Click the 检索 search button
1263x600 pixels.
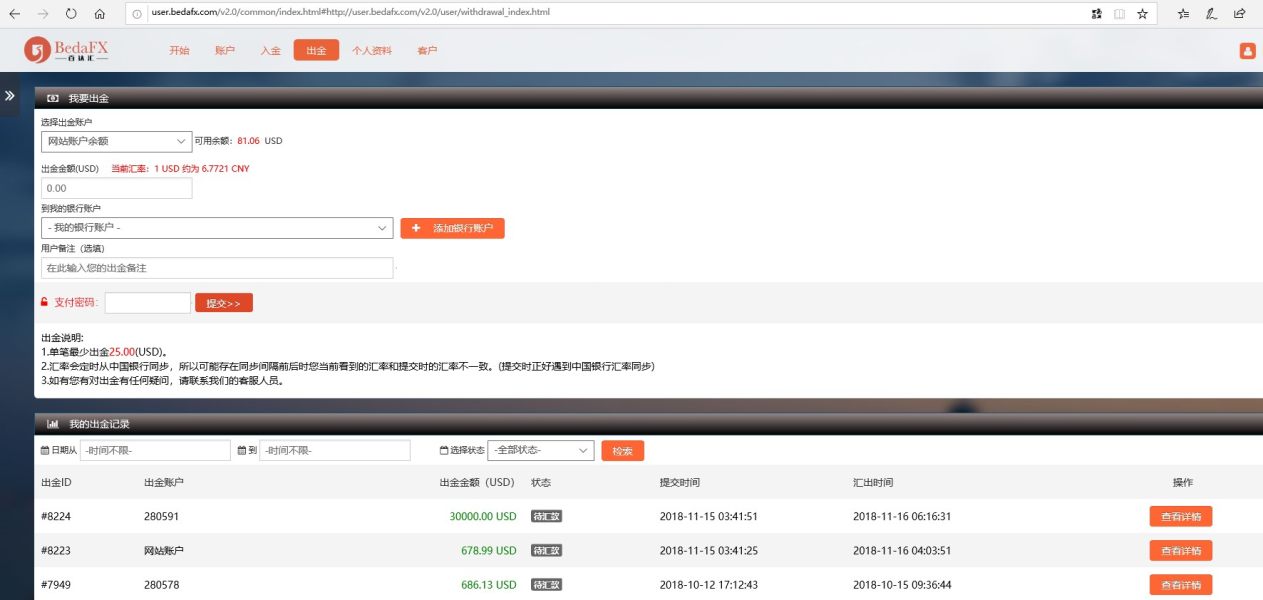pyautogui.click(x=622, y=451)
